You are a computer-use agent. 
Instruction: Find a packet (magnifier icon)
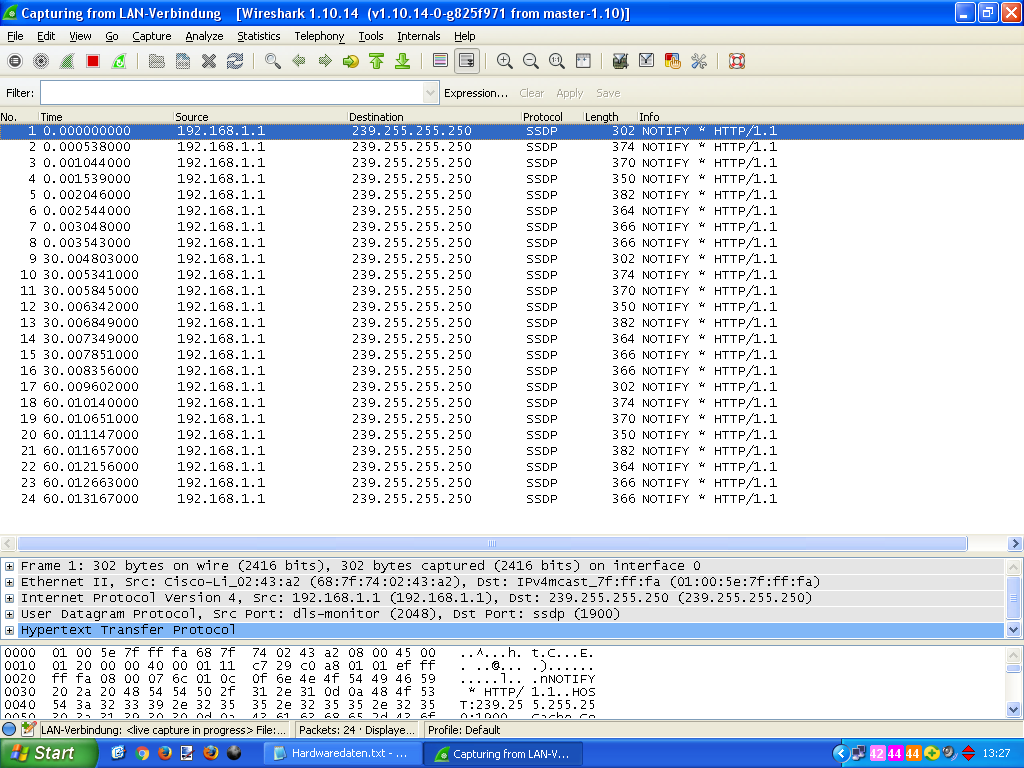click(273, 61)
